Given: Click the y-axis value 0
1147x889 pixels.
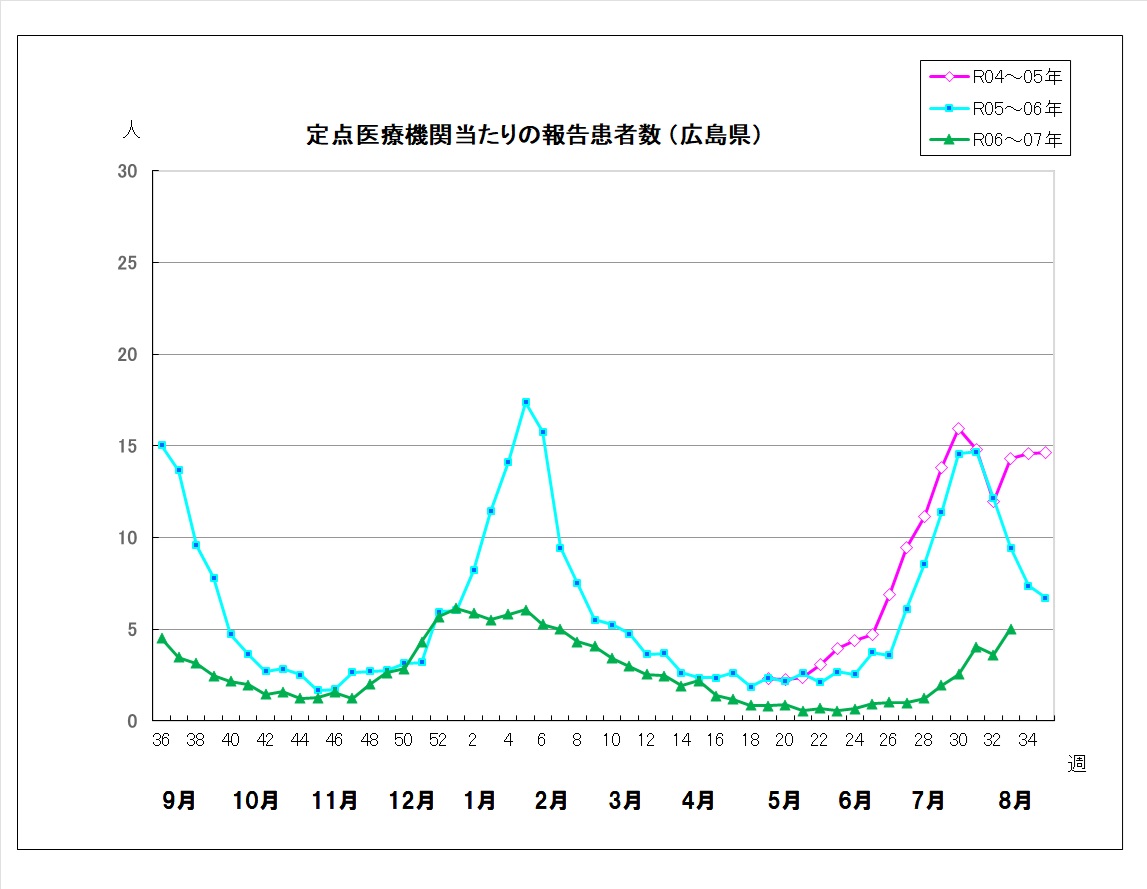Looking at the screenshot, I should pos(132,721).
